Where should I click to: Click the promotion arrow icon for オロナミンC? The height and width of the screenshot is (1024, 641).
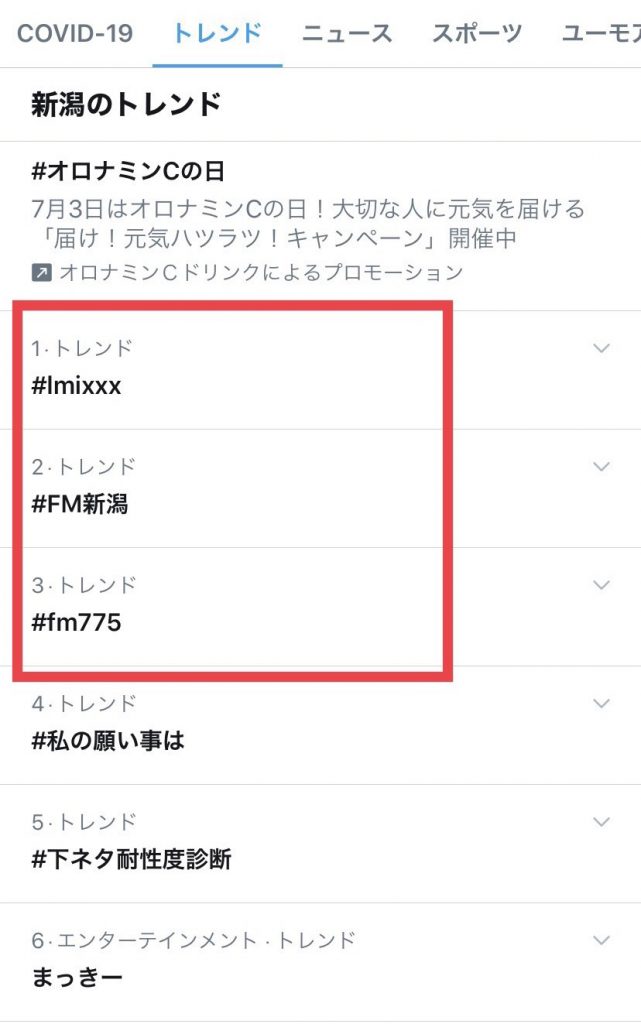41,272
